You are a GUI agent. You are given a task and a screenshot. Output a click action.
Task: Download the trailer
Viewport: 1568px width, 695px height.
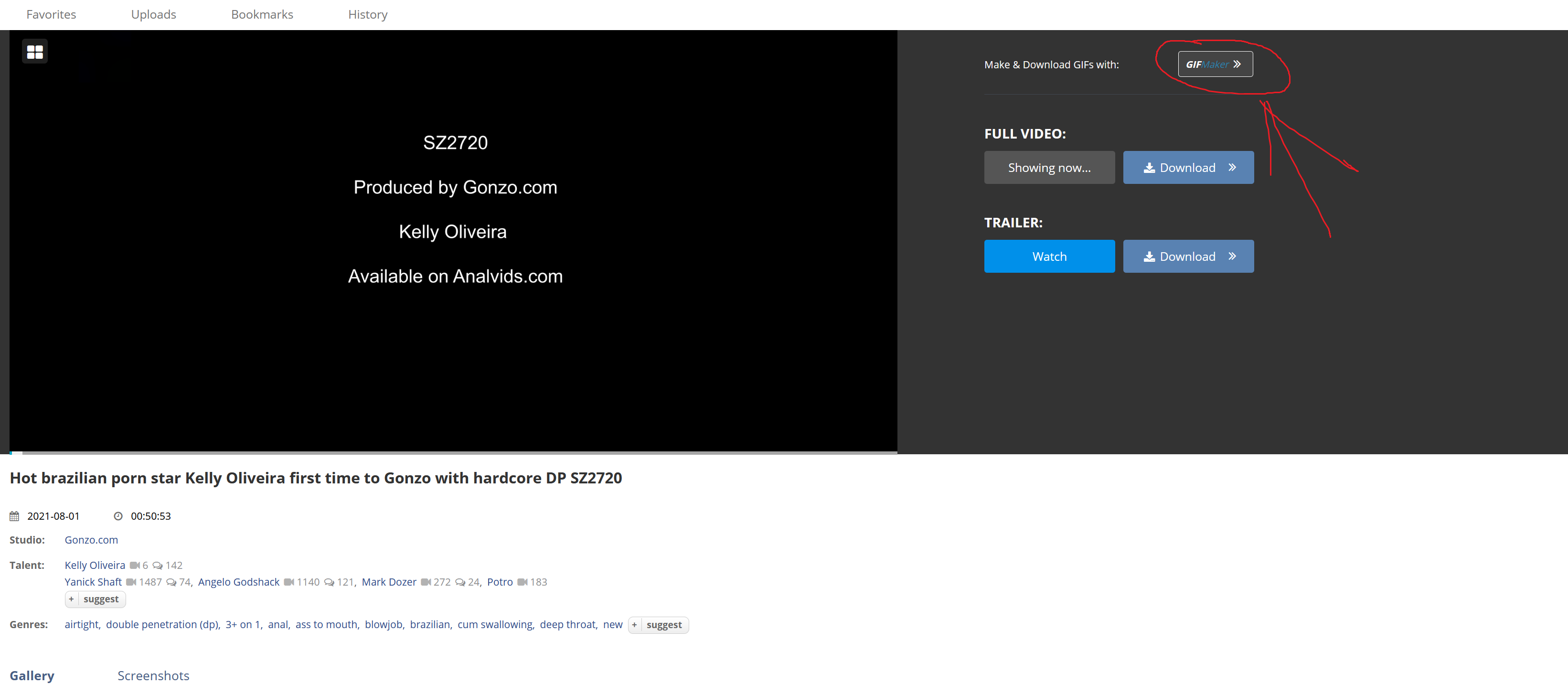pos(1187,256)
